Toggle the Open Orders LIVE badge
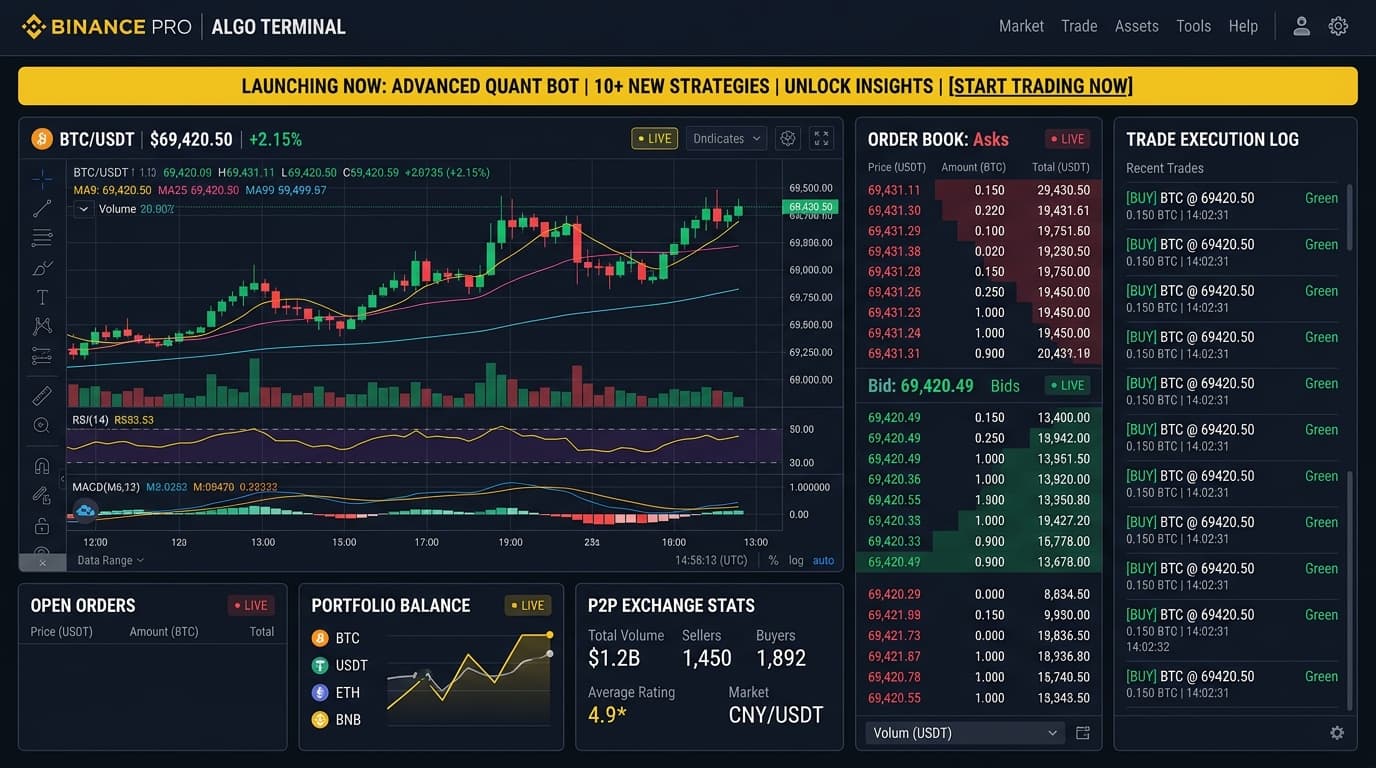The image size is (1376, 768). click(250, 605)
